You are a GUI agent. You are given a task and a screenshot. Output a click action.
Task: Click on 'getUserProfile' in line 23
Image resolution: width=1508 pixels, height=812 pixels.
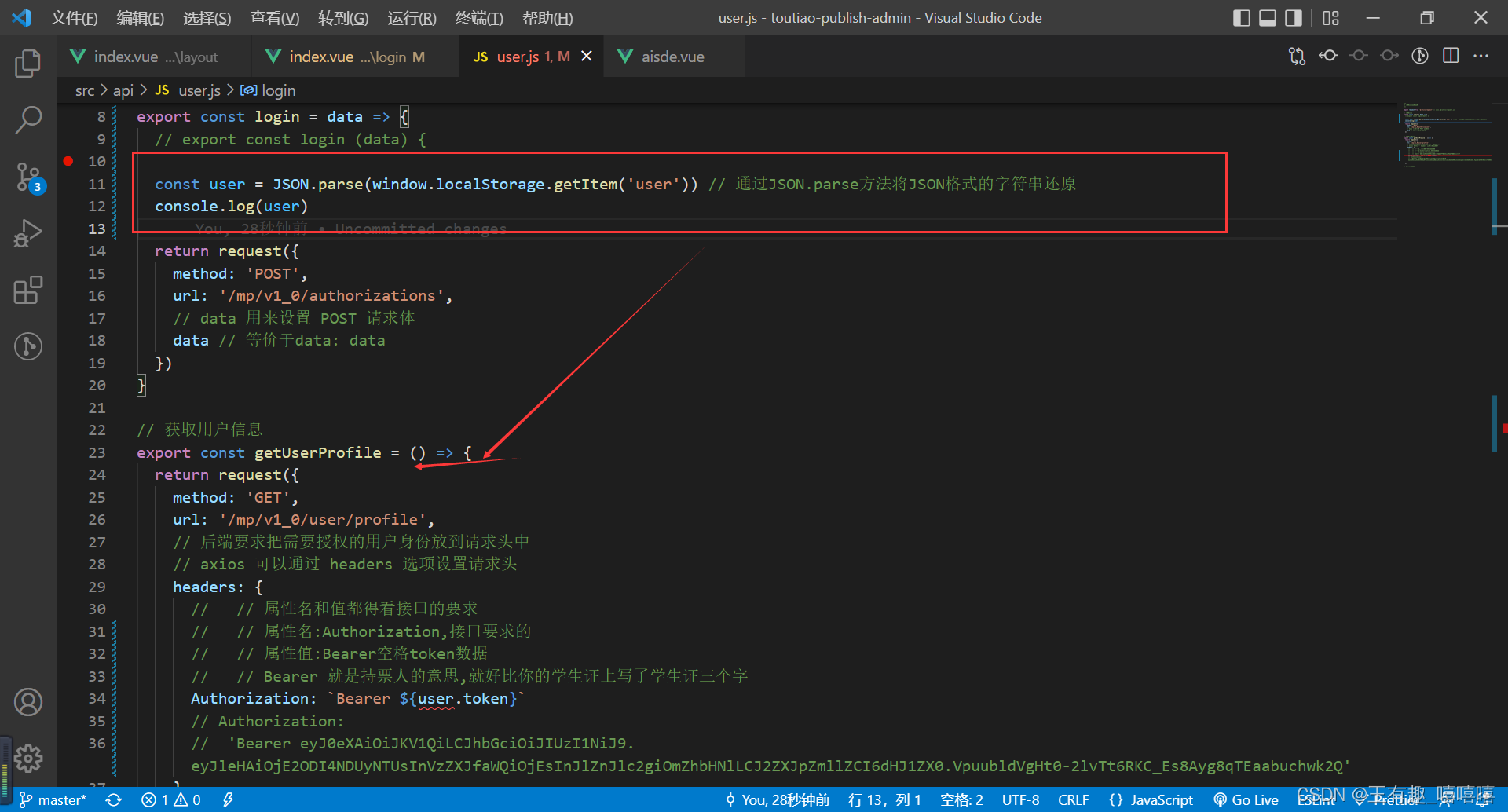click(x=317, y=452)
